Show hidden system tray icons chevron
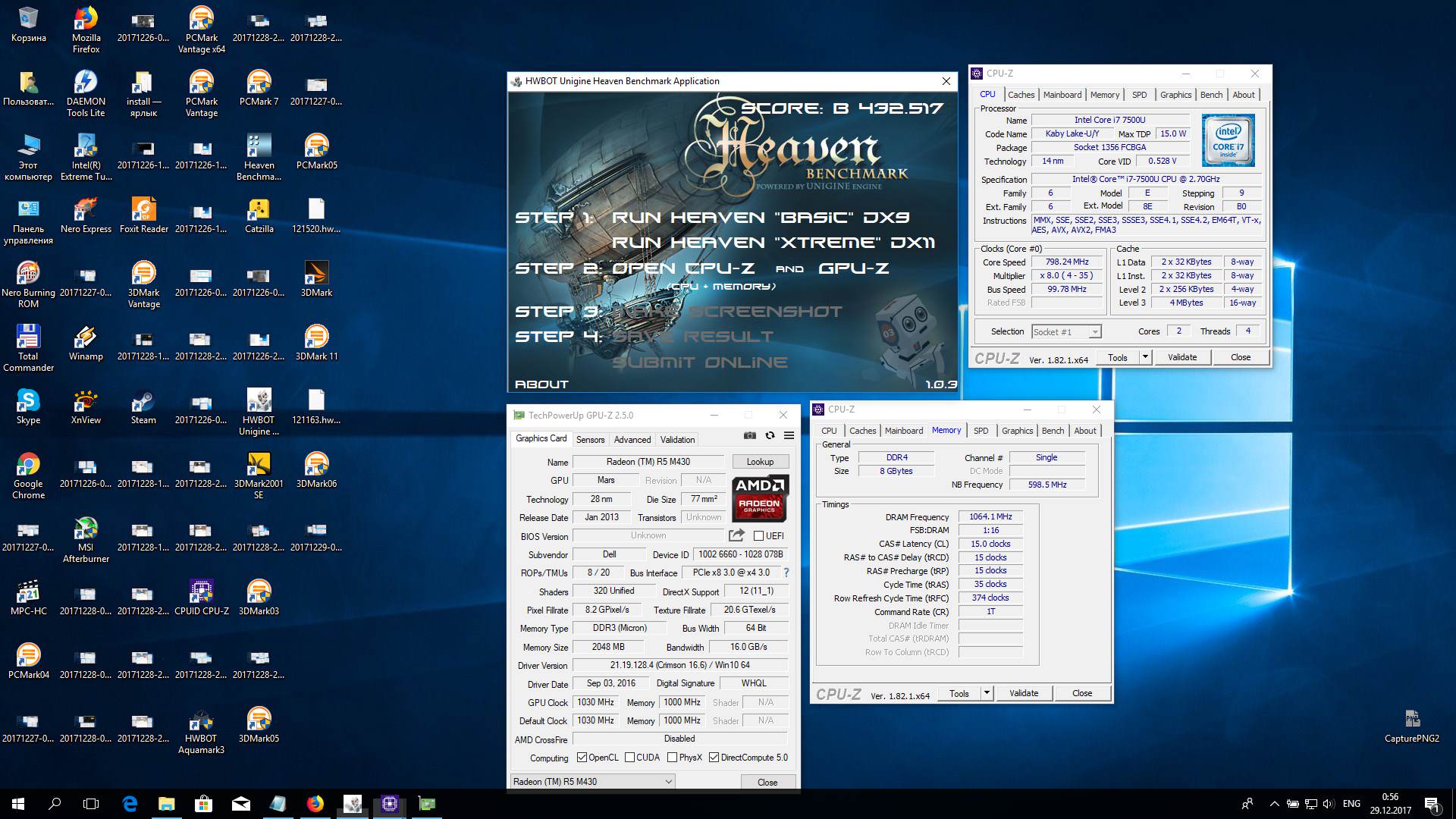The height and width of the screenshot is (819, 1456). coord(1274,804)
